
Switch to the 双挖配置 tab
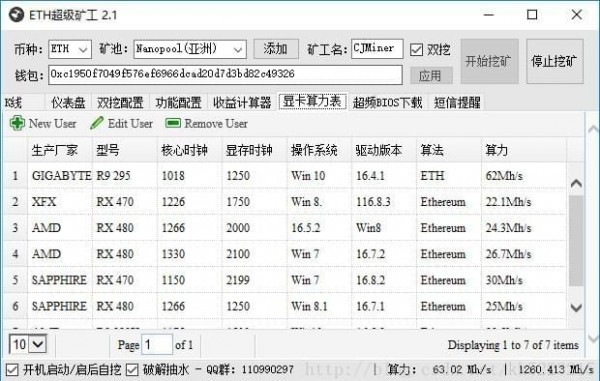click(120, 103)
